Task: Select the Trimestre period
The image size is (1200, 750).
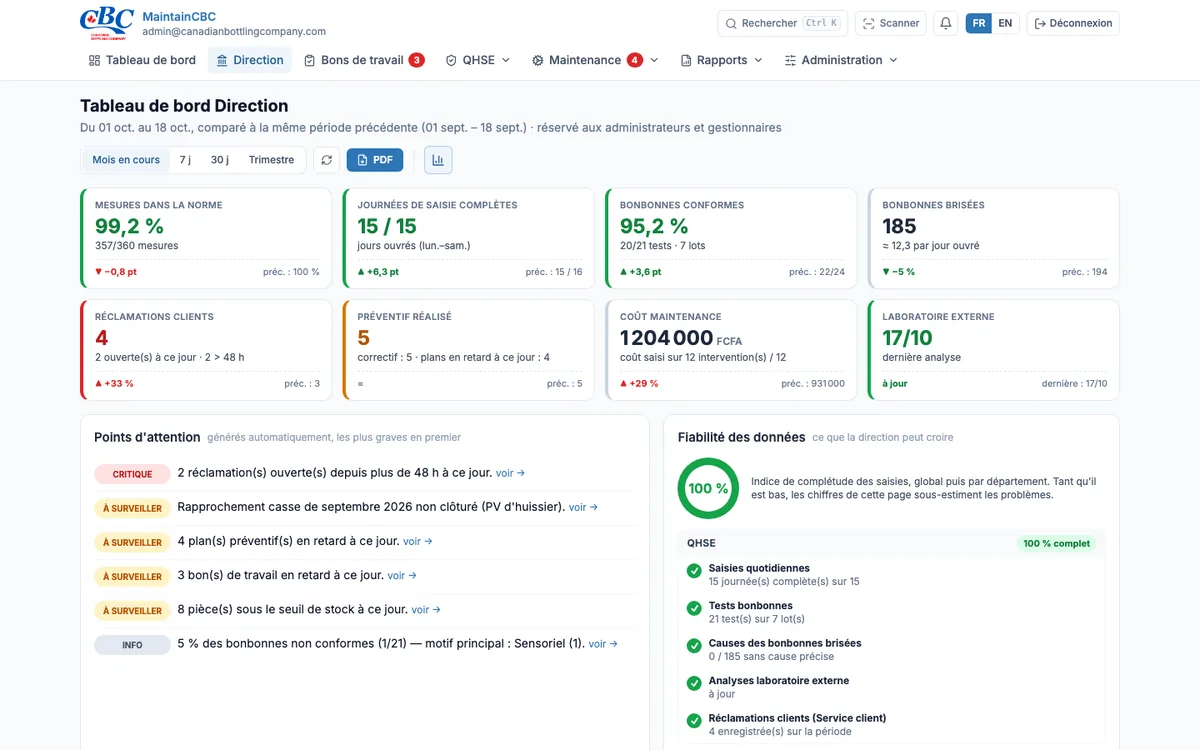Action: tap(272, 160)
